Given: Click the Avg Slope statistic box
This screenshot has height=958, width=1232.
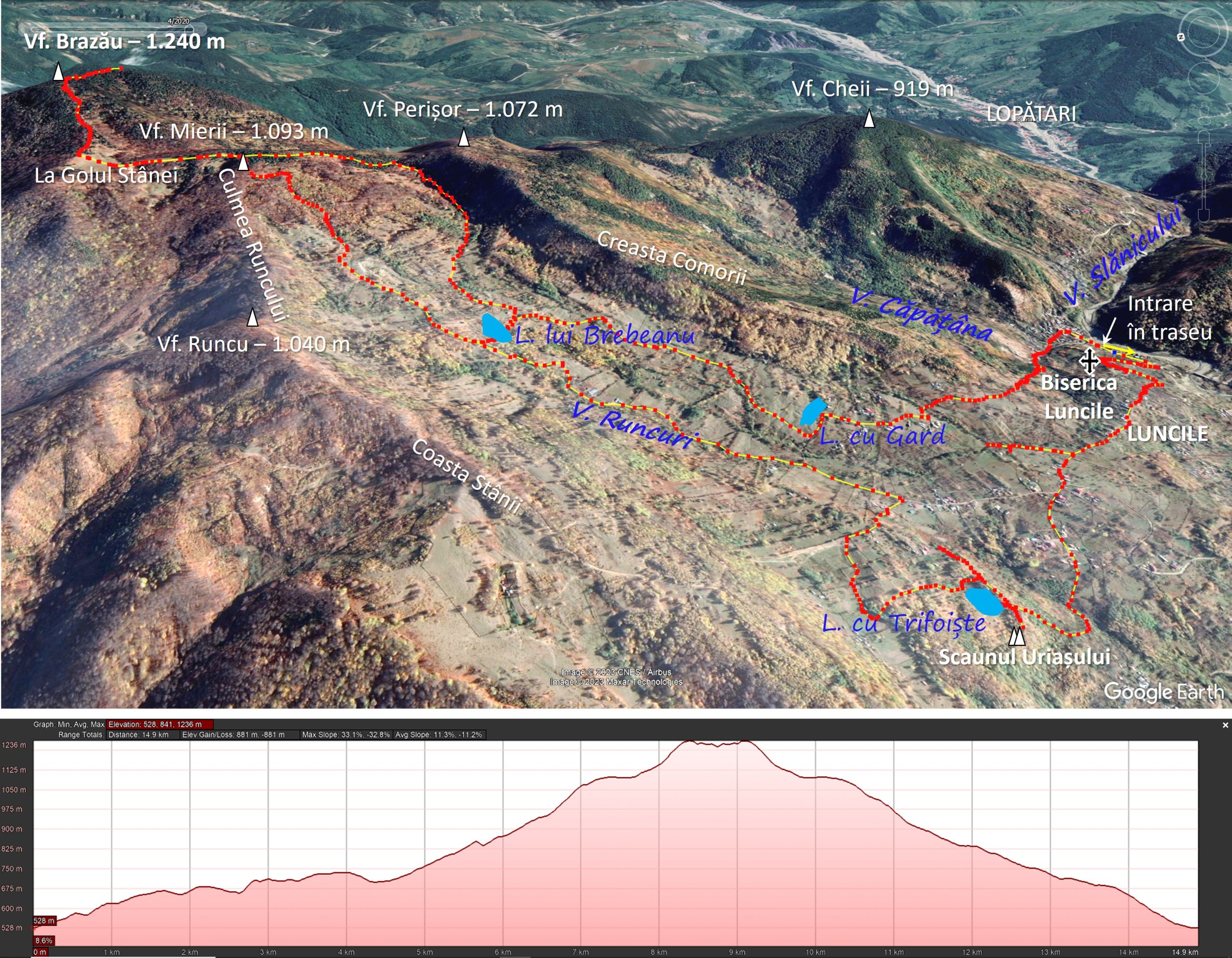Looking at the screenshot, I should coord(438,735).
